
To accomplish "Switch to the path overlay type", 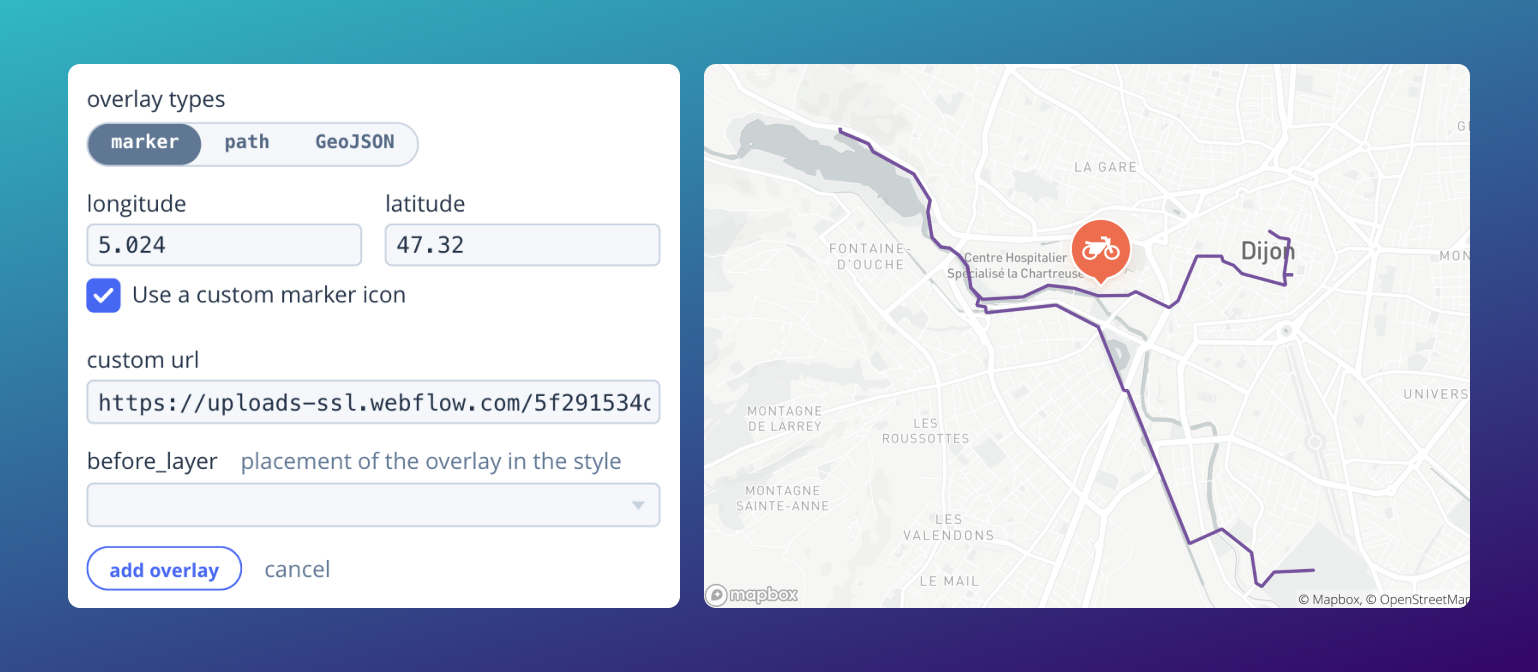I will (247, 143).
